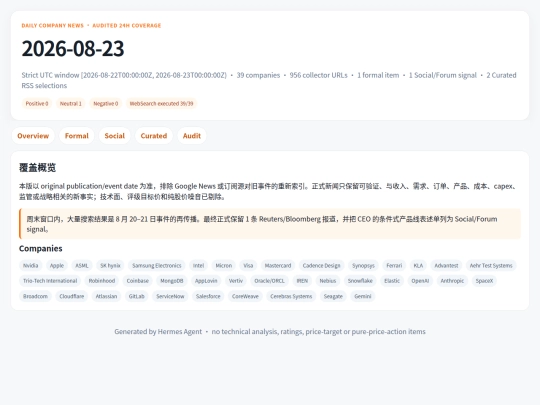The width and height of the screenshot is (540, 405).
Task: Select the Oracle/ORCL chip
Action: [270, 281]
